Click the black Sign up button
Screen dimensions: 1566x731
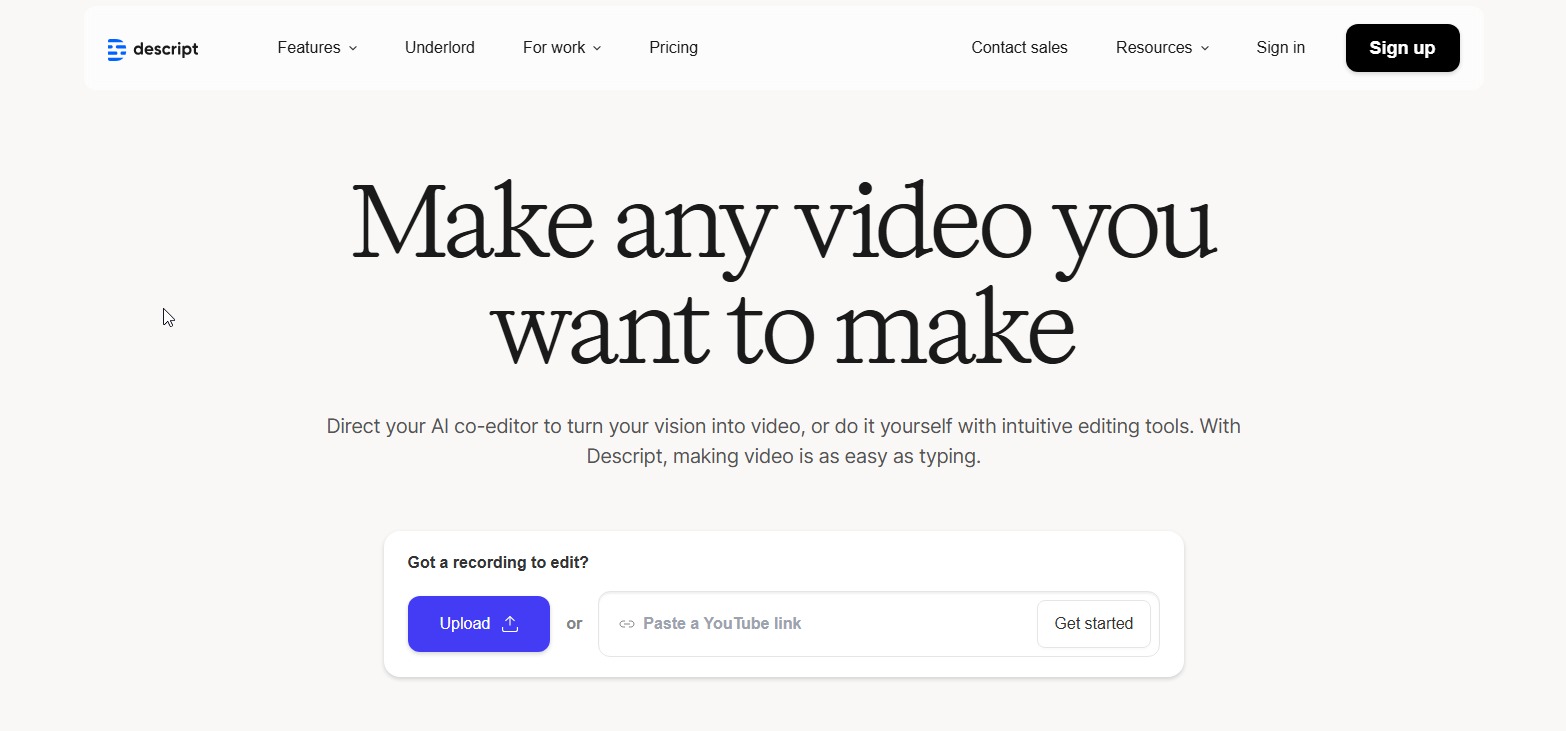pos(1402,48)
